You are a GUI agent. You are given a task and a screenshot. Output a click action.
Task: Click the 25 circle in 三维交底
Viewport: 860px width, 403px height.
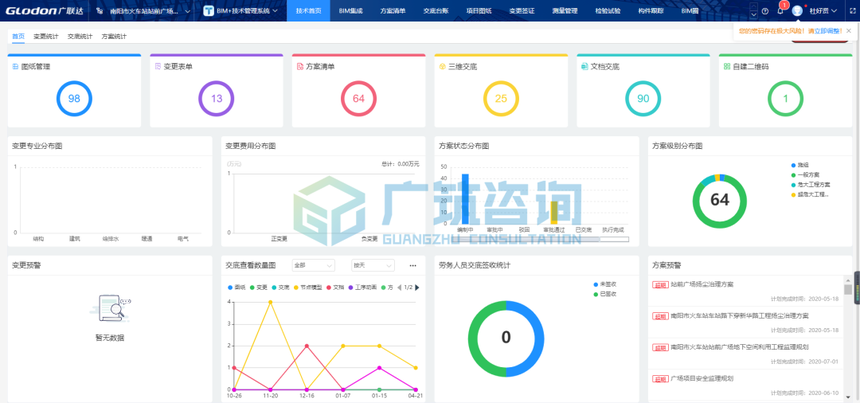tap(501, 99)
